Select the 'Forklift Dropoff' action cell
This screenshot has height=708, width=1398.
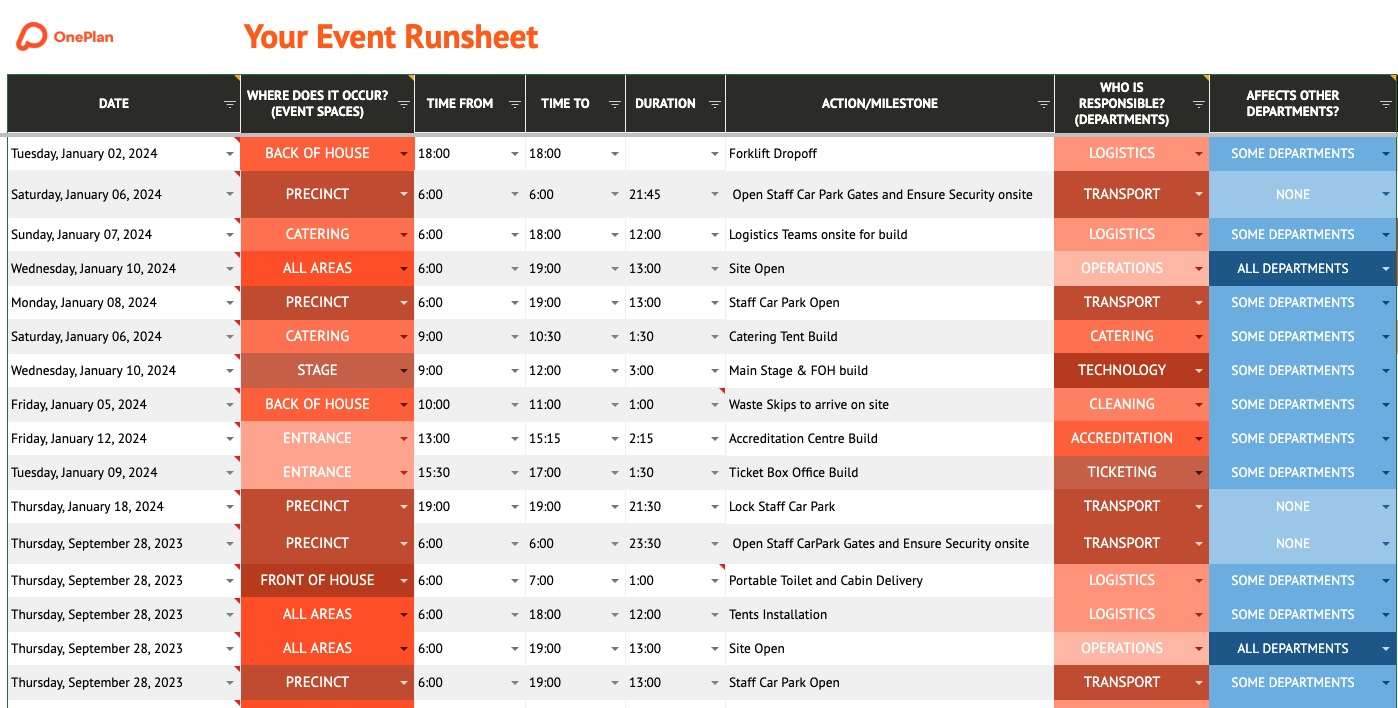889,154
